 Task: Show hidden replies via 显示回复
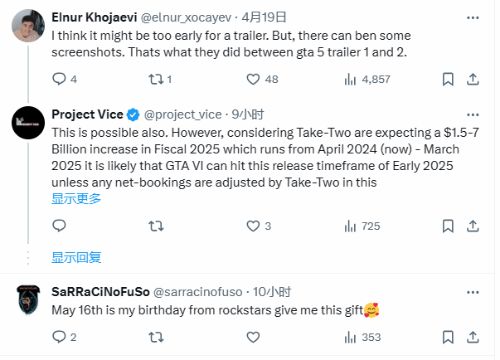76,257
